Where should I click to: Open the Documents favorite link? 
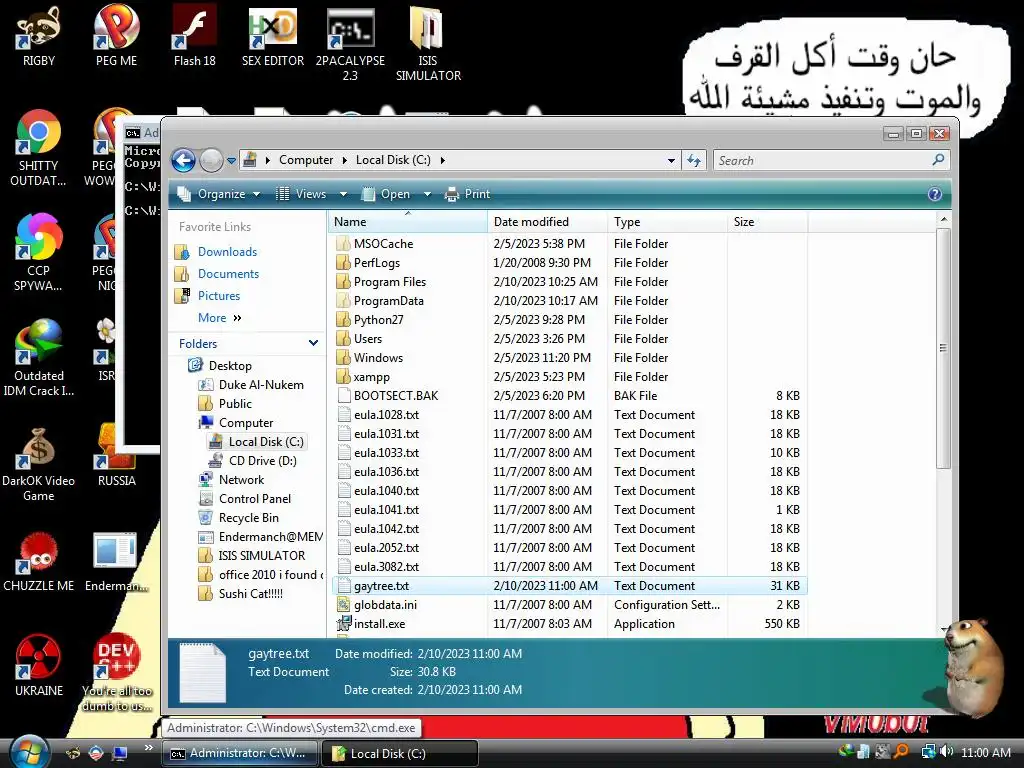tap(229, 274)
